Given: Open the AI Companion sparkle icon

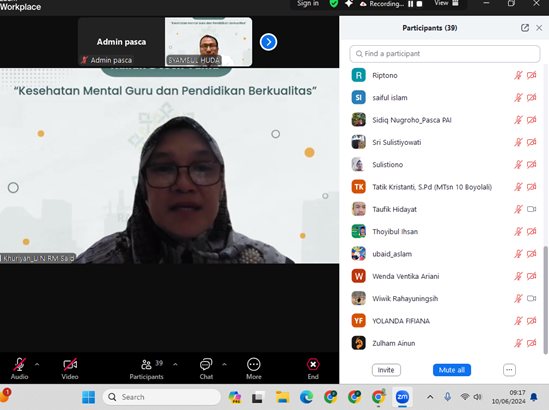Looking at the screenshot, I should pos(349,4).
